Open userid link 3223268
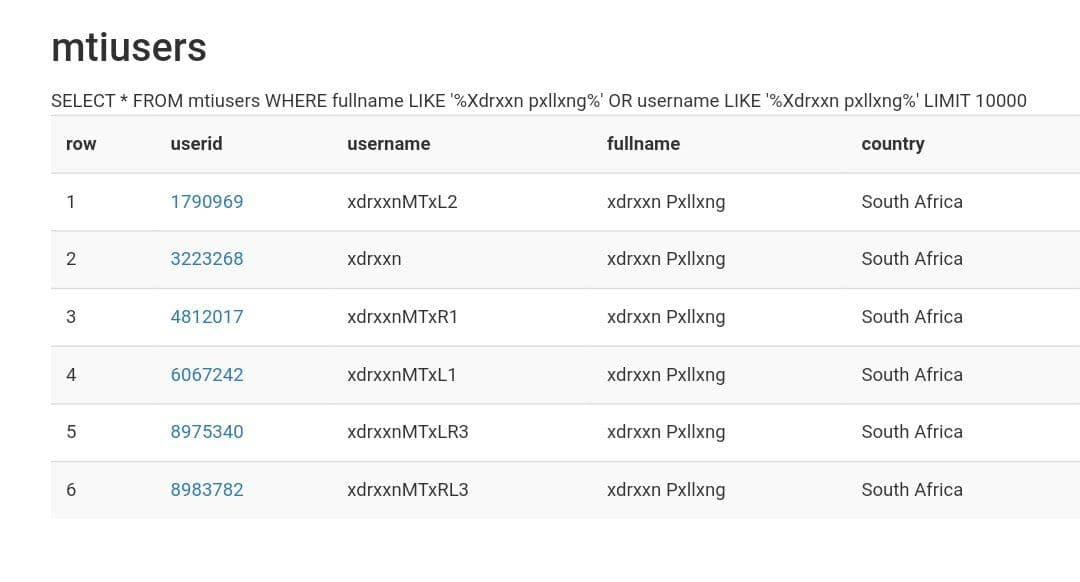Viewport: 1080px width, 582px height. pos(207,259)
